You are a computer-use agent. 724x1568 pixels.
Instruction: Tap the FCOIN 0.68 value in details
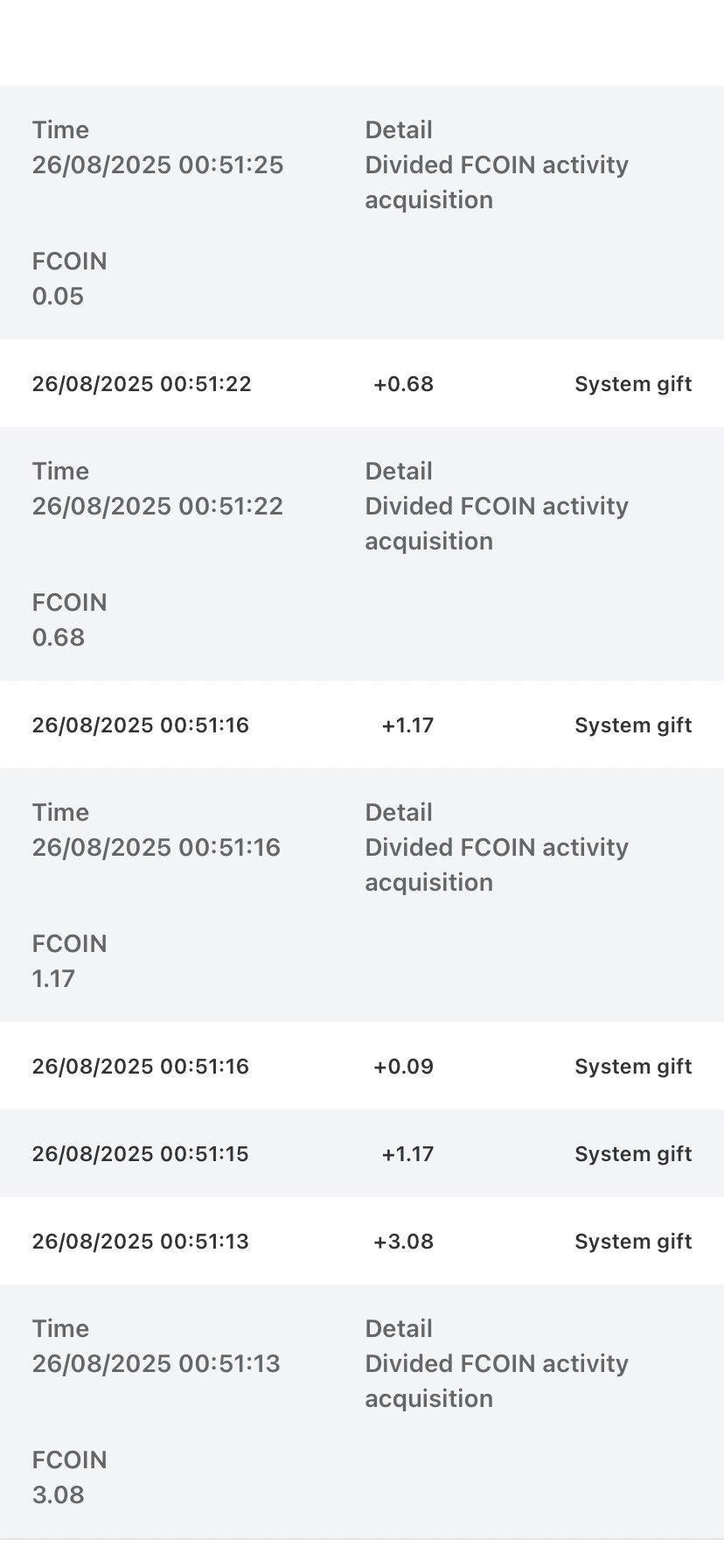pyautogui.click(x=59, y=637)
